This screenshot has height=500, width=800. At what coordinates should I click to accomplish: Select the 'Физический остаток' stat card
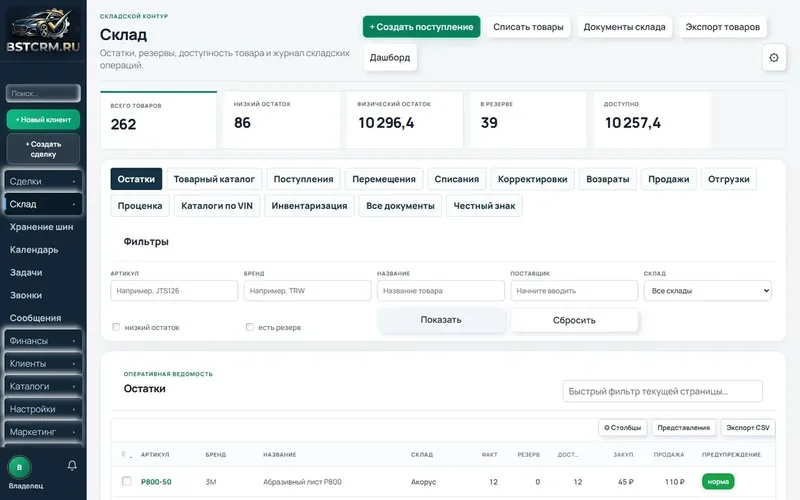405,120
